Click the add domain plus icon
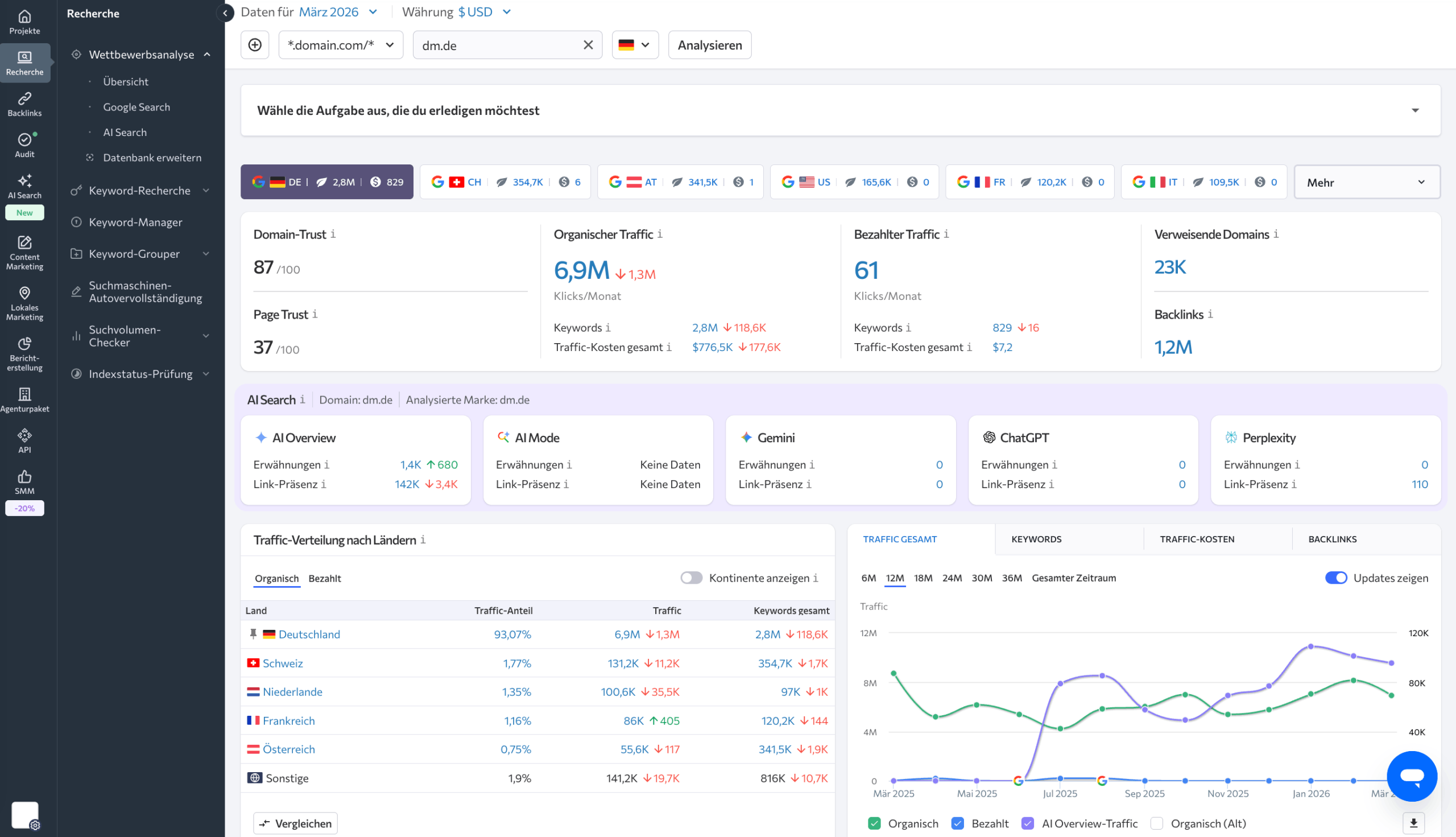The height and width of the screenshot is (837, 1456). pos(255,44)
